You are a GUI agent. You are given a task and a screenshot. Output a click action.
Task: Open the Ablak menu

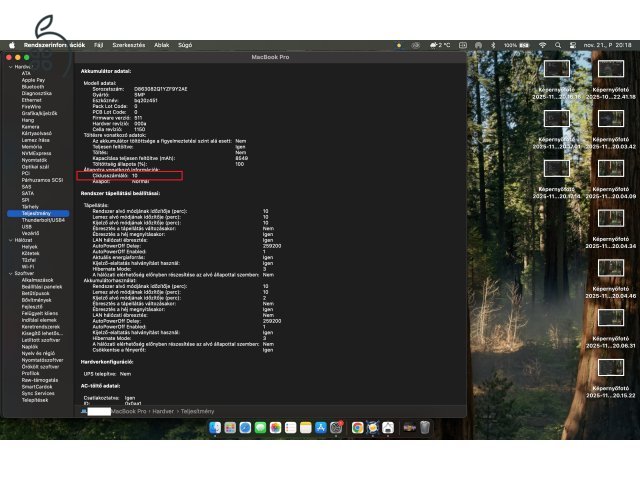(x=162, y=45)
